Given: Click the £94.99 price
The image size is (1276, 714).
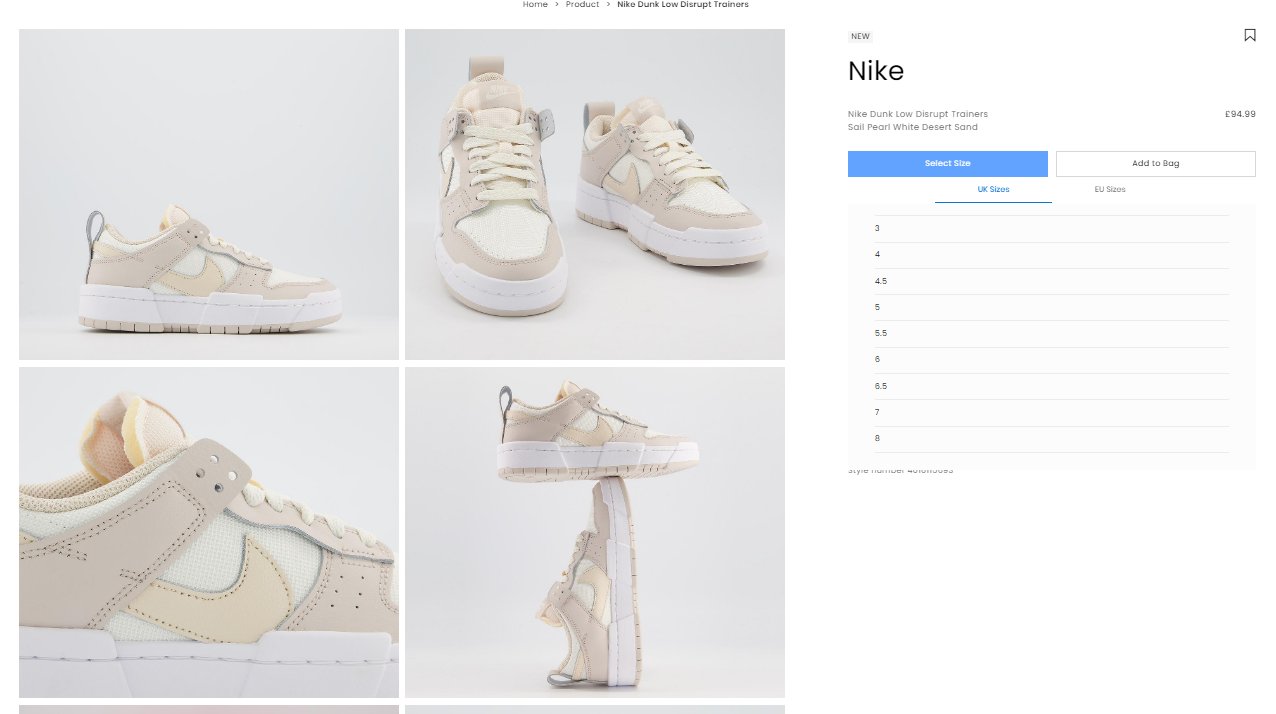Looking at the screenshot, I should tap(1240, 114).
